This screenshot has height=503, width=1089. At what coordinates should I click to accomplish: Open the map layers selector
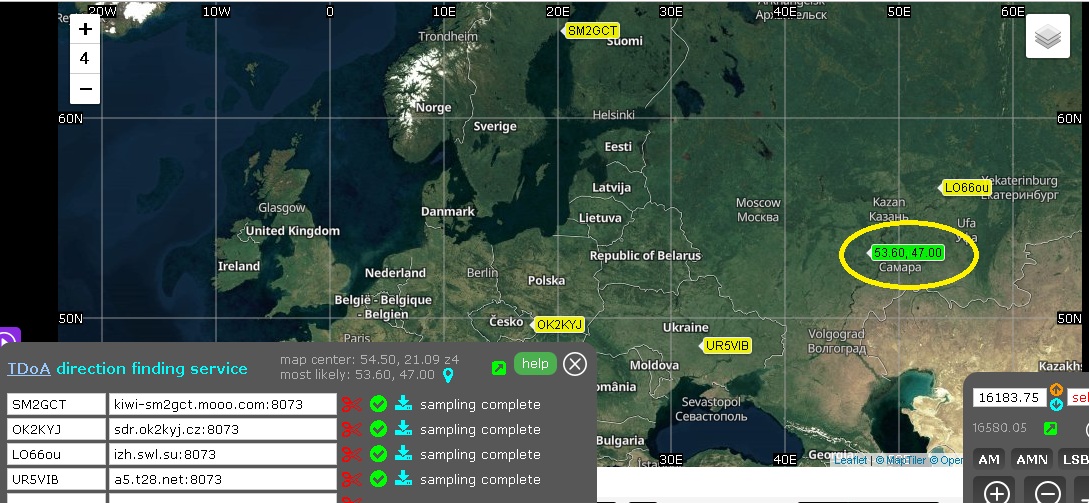coord(1048,36)
